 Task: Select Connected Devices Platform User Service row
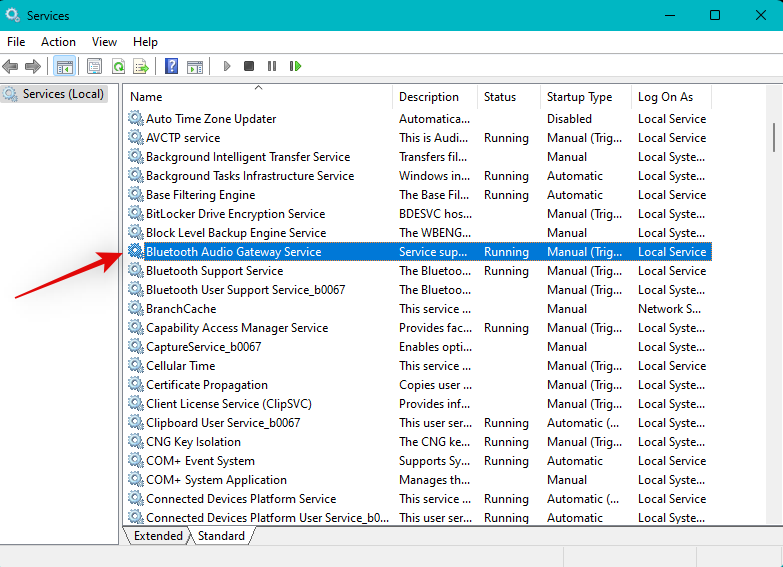pyautogui.click(x=419, y=518)
